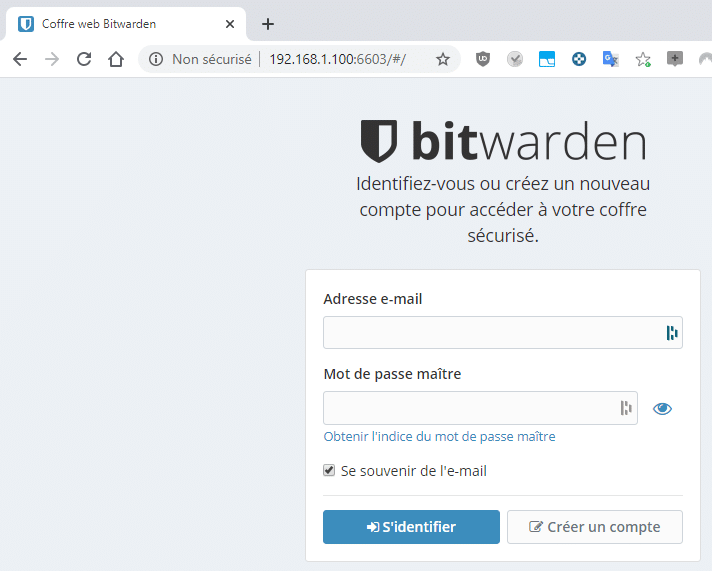Click the autofill icon in the password field

[x=626, y=408]
